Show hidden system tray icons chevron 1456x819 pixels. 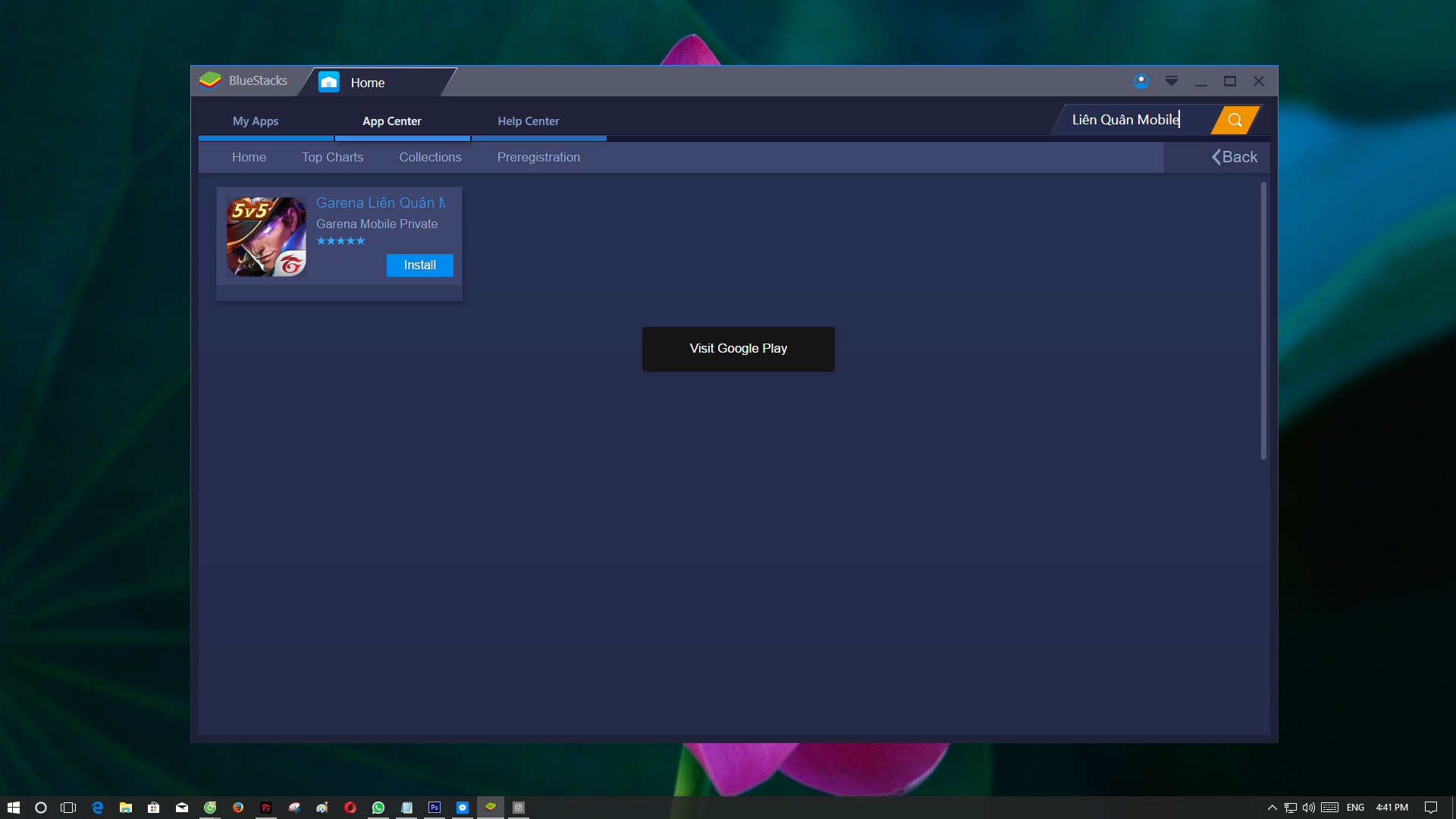click(1272, 808)
